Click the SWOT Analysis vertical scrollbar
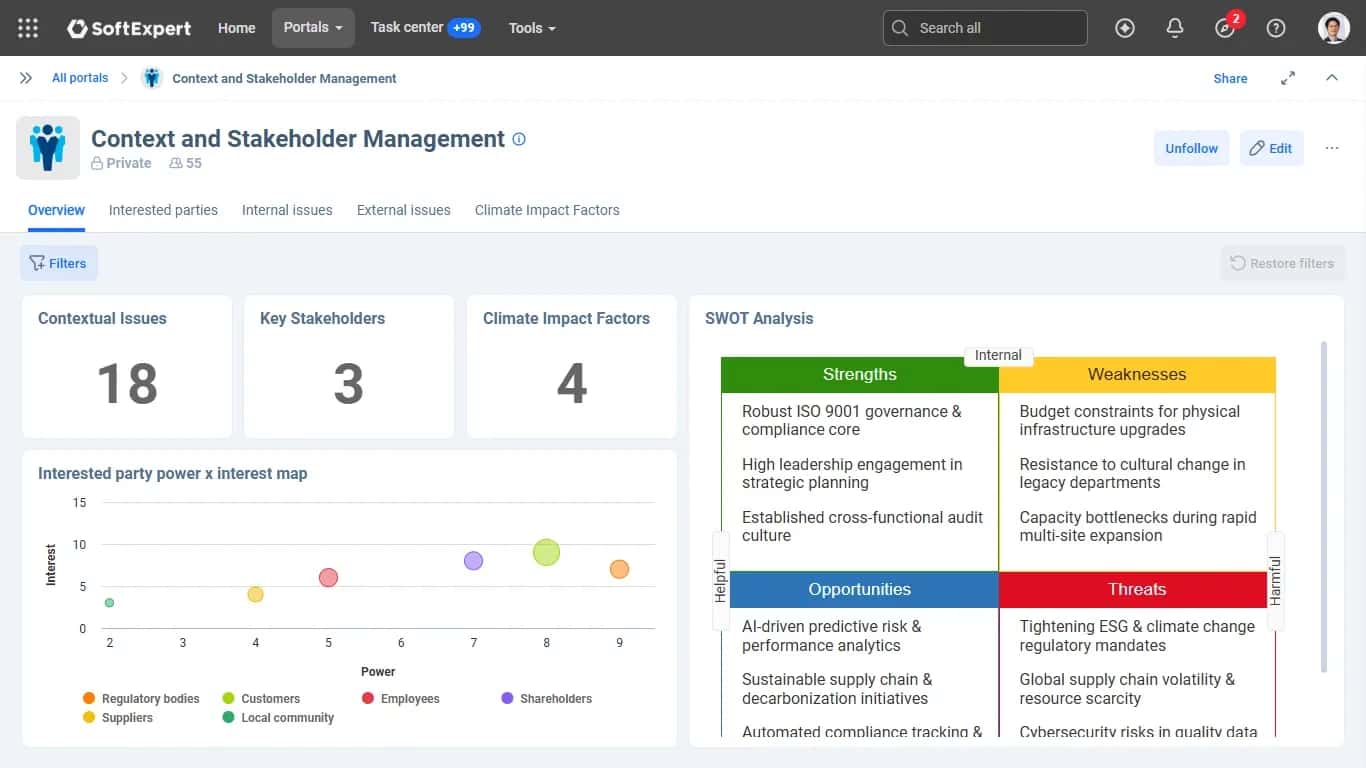Screen dimensions: 1366x768 [x=1325, y=507]
